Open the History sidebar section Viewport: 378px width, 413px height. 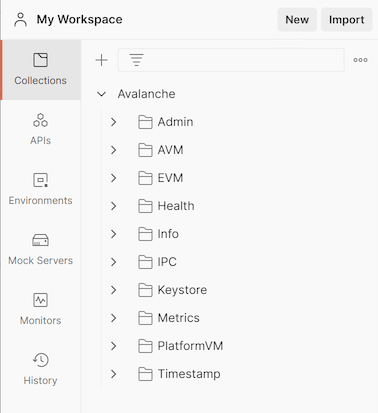click(x=40, y=370)
